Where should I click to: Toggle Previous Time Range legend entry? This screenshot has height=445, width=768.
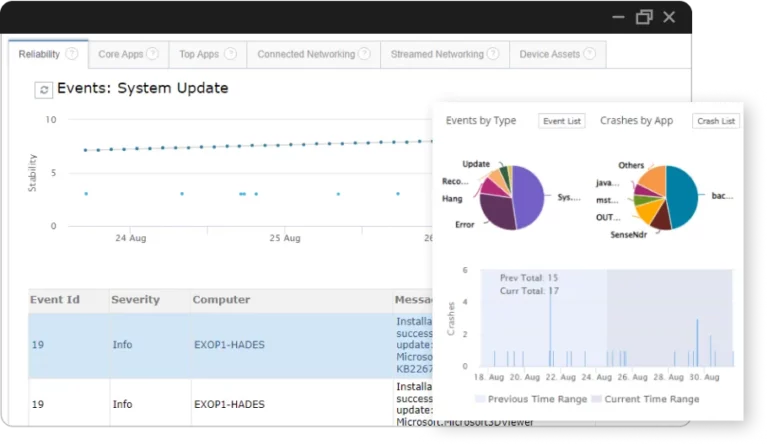531,399
